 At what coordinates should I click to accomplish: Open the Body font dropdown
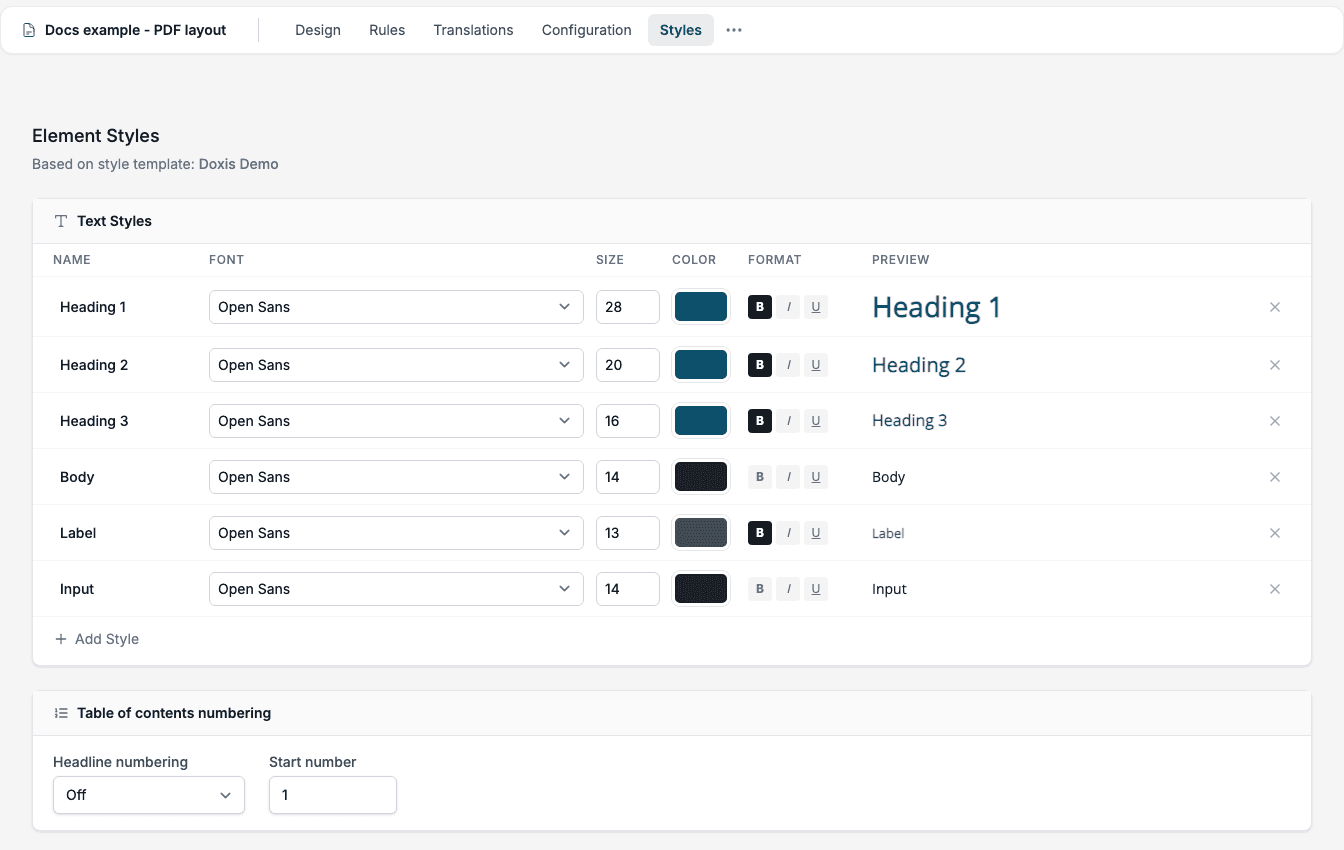(396, 477)
